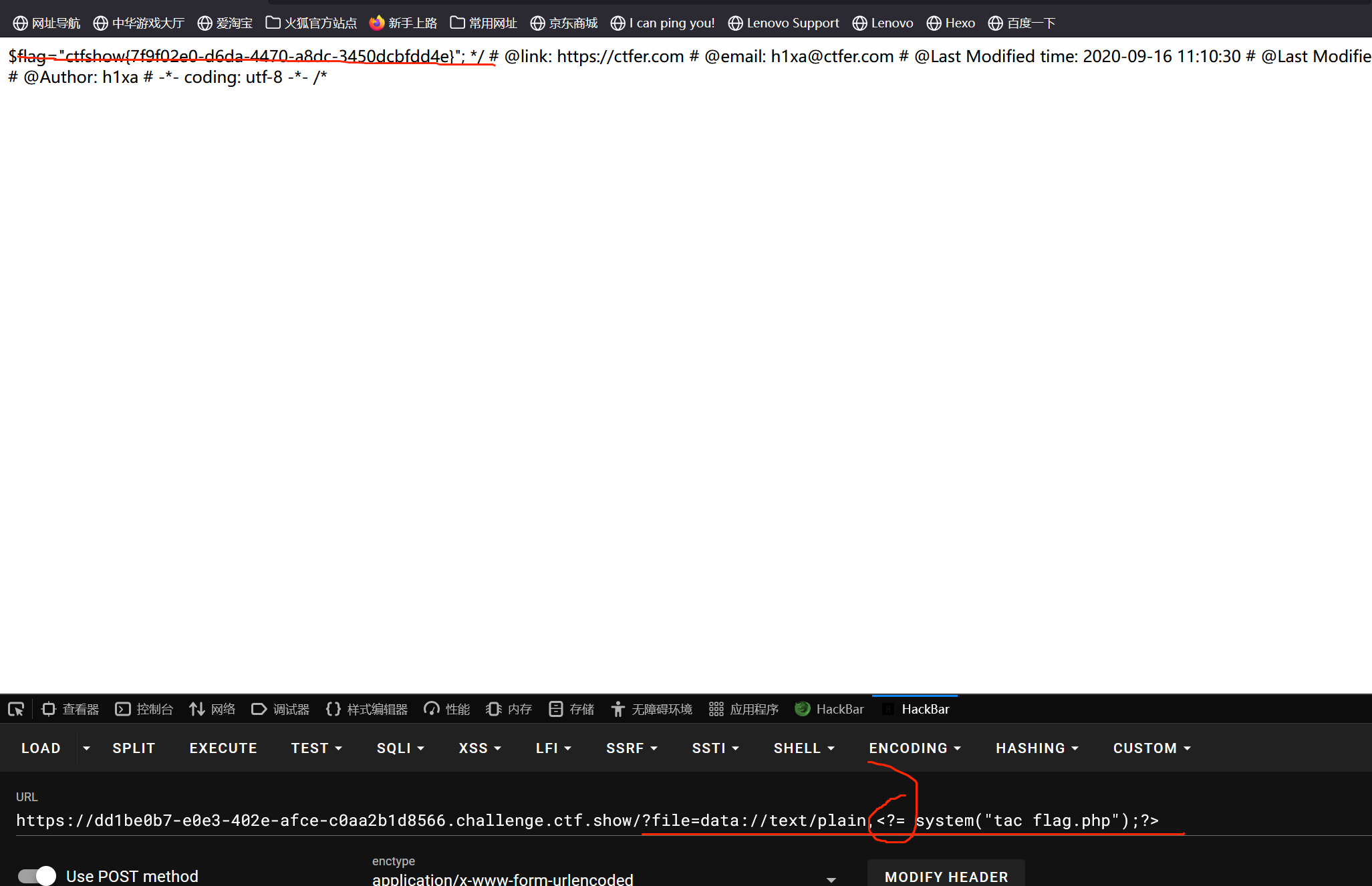
Task: Open the Debugger (调试器) panel
Action: tap(281, 709)
